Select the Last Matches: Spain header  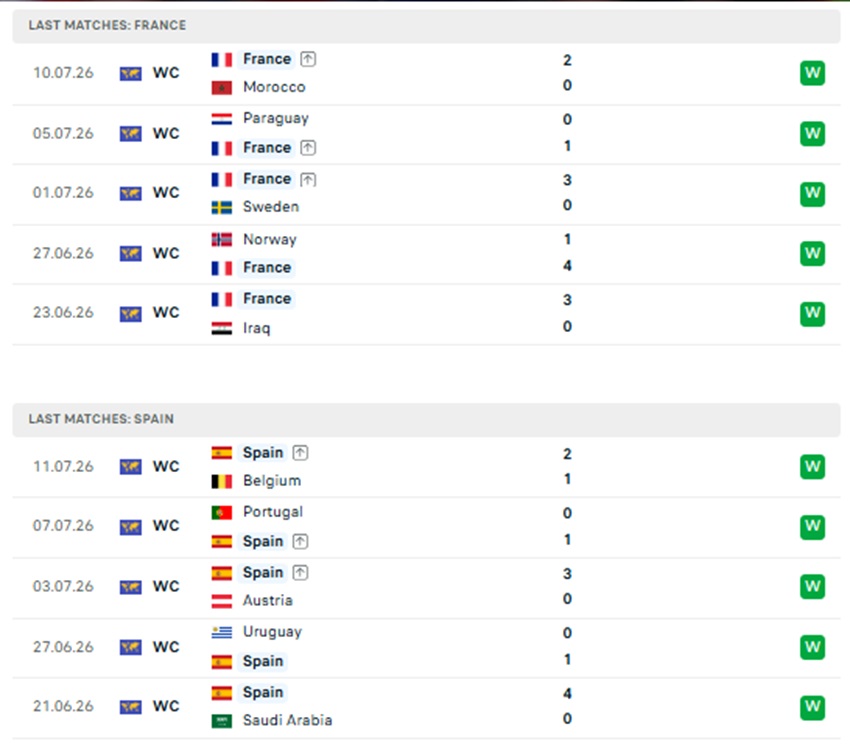(x=426, y=420)
